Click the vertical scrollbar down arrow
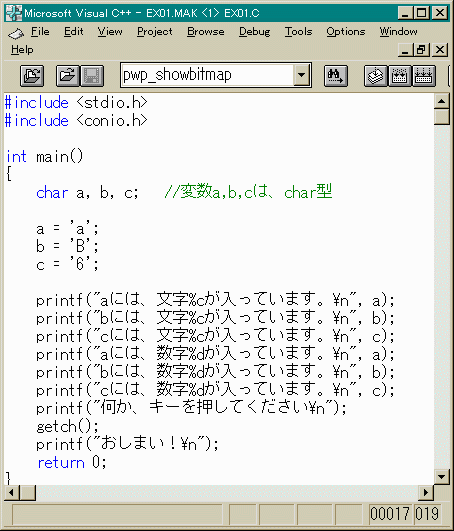The height and width of the screenshot is (531, 454). click(441, 477)
